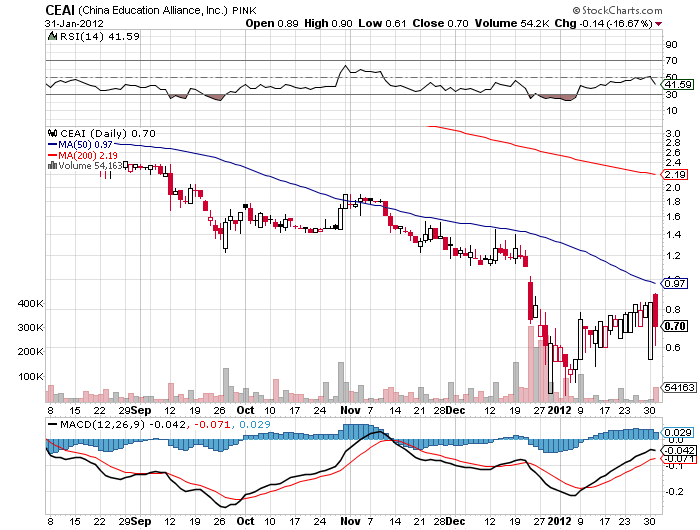Image resolution: width=700 pixels, height=530 pixels.
Task: Click the RSI(14) 41.59 label
Action: point(100,37)
